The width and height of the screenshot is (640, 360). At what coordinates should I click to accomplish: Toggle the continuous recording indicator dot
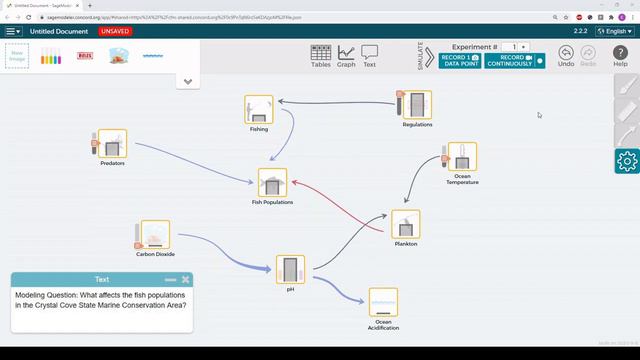(540, 61)
